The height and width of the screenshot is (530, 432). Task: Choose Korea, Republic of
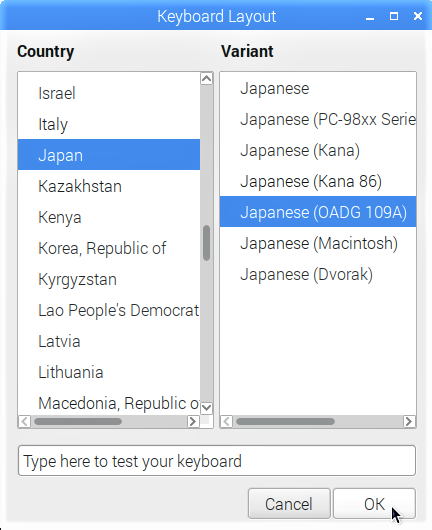pos(109,248)
